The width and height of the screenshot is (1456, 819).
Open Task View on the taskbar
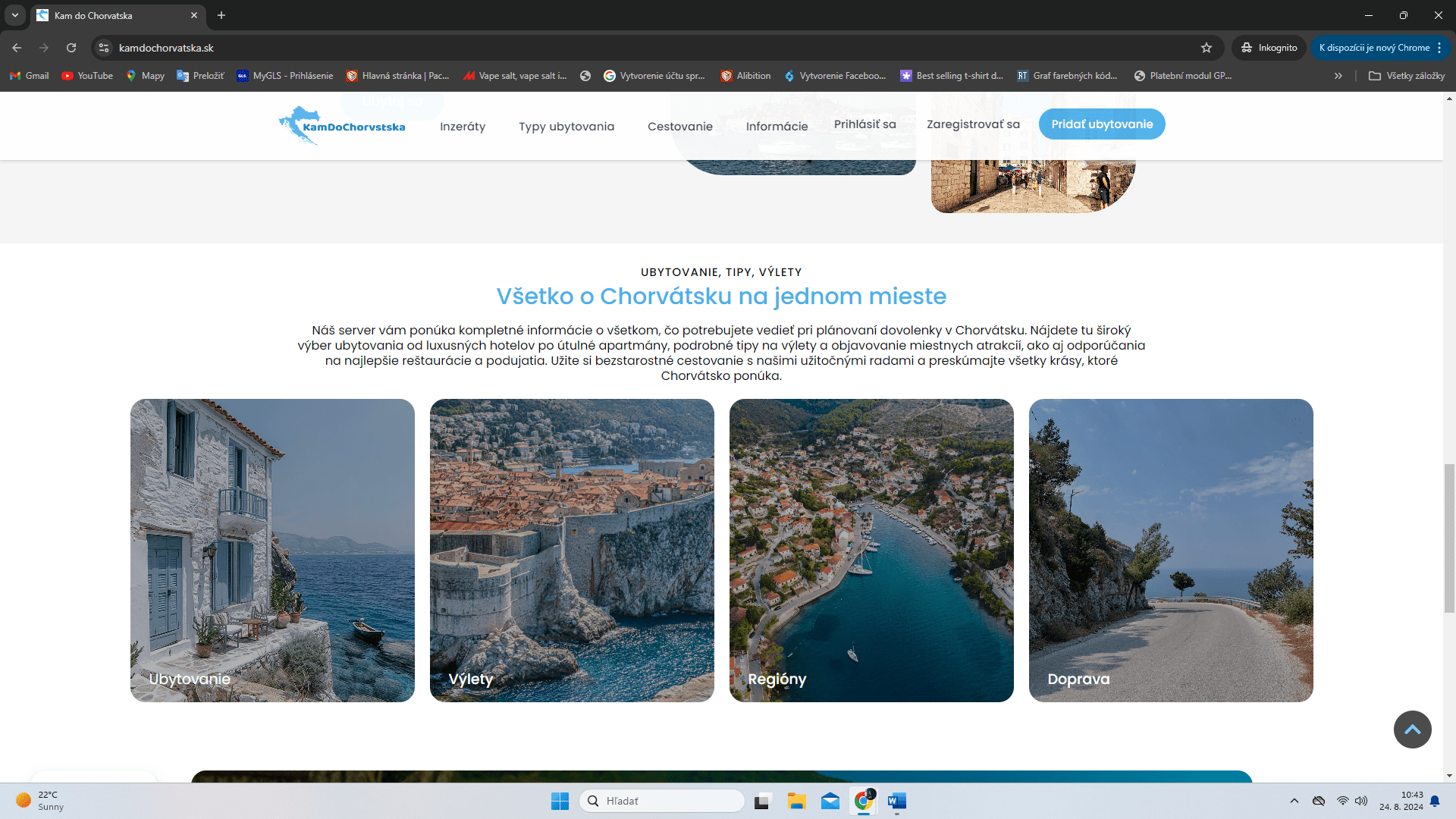tap(762, 801)
